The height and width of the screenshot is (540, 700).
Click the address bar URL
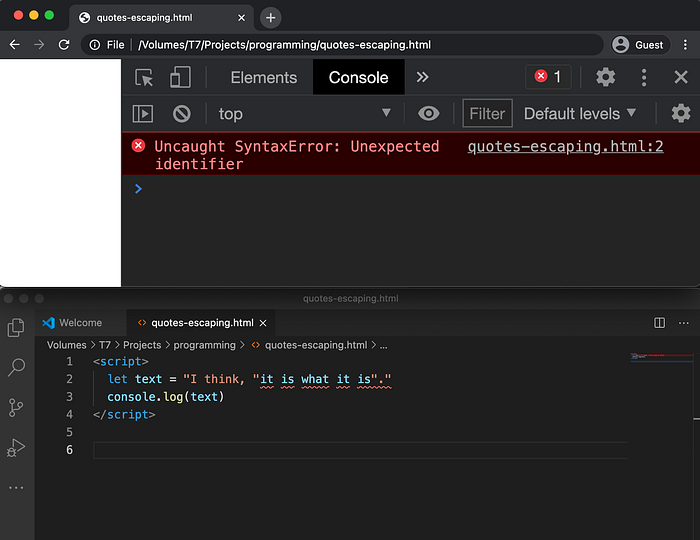(284, 45)
